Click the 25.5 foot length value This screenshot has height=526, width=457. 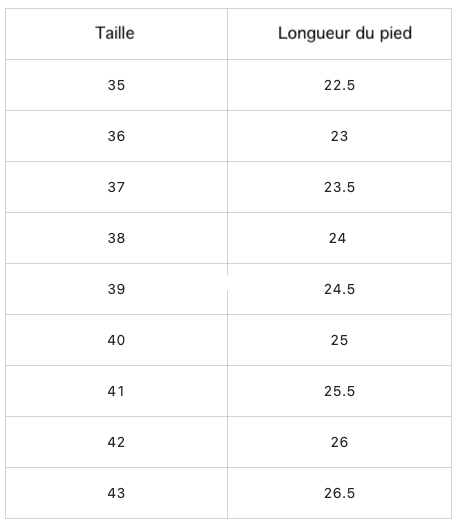pos(339,391)
